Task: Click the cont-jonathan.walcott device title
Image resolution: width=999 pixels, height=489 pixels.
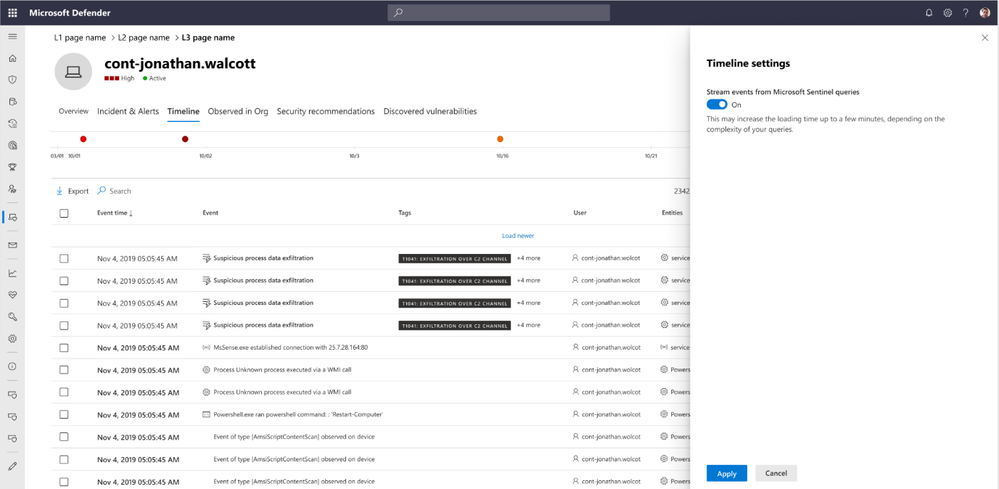Action: (180, 64)
